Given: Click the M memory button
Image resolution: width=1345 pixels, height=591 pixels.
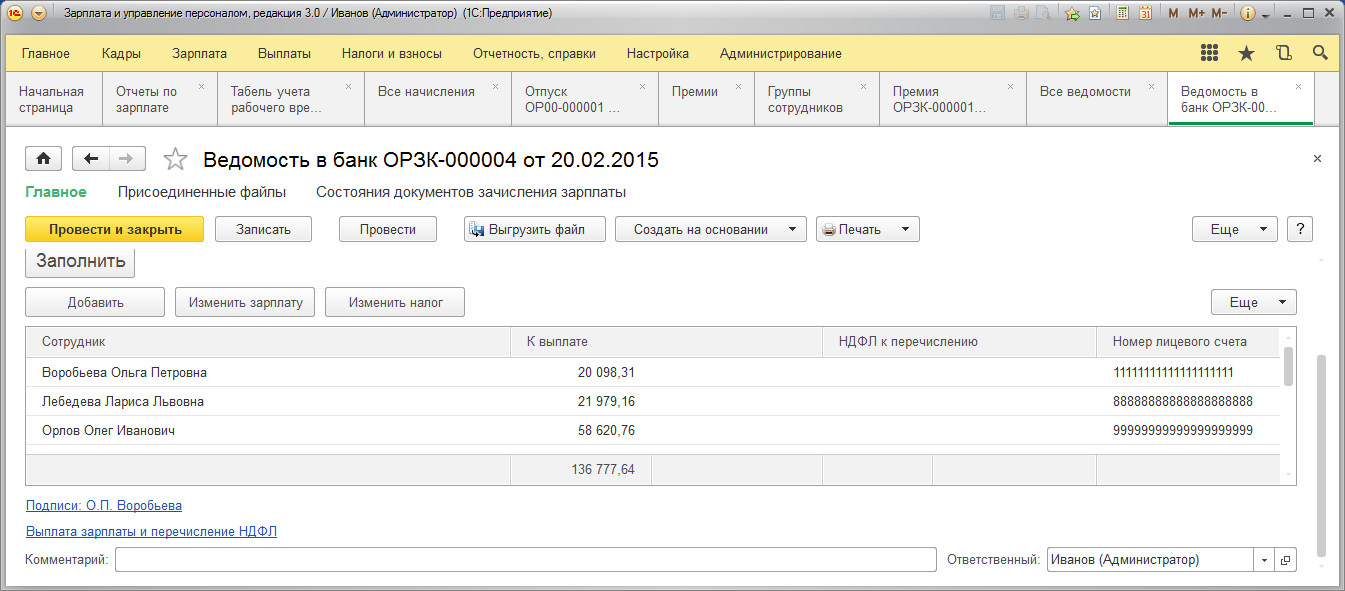Looking at the screenshot, I should [1174, 14].
